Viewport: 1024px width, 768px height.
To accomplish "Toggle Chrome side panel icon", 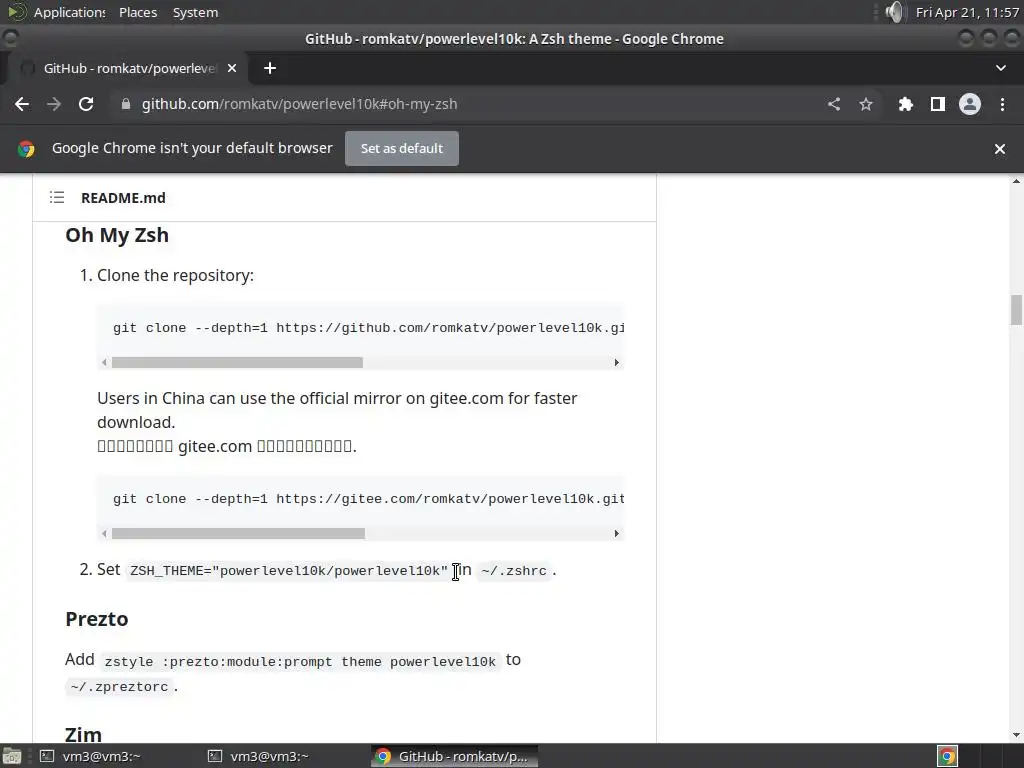I will tap(938, 104).
